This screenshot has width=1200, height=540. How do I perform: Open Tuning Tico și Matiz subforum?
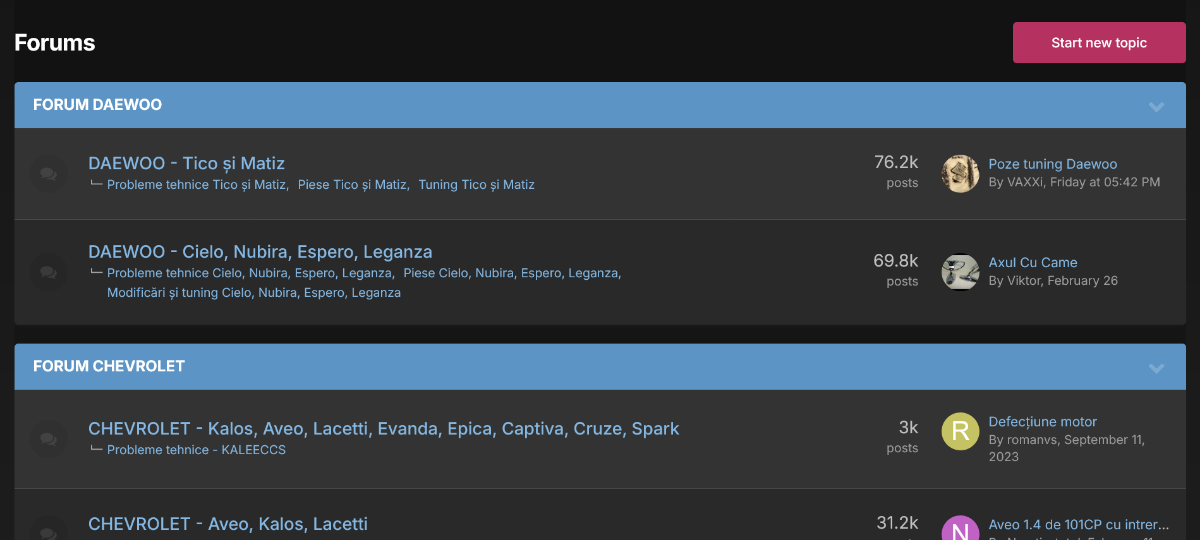pos(476,185)
